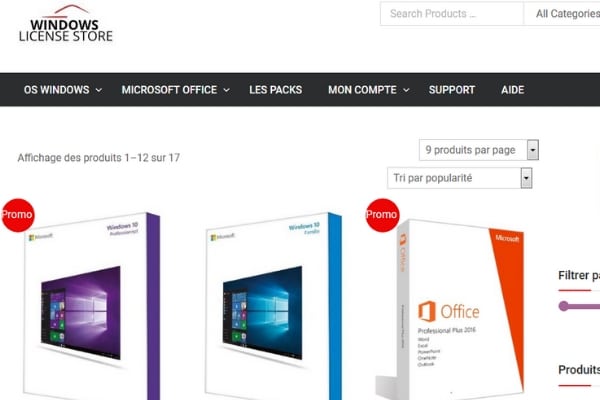This screenshot has width=600, height=400.
Task: Open Windows 10 Professional purple product image
Action: point(92,306)
